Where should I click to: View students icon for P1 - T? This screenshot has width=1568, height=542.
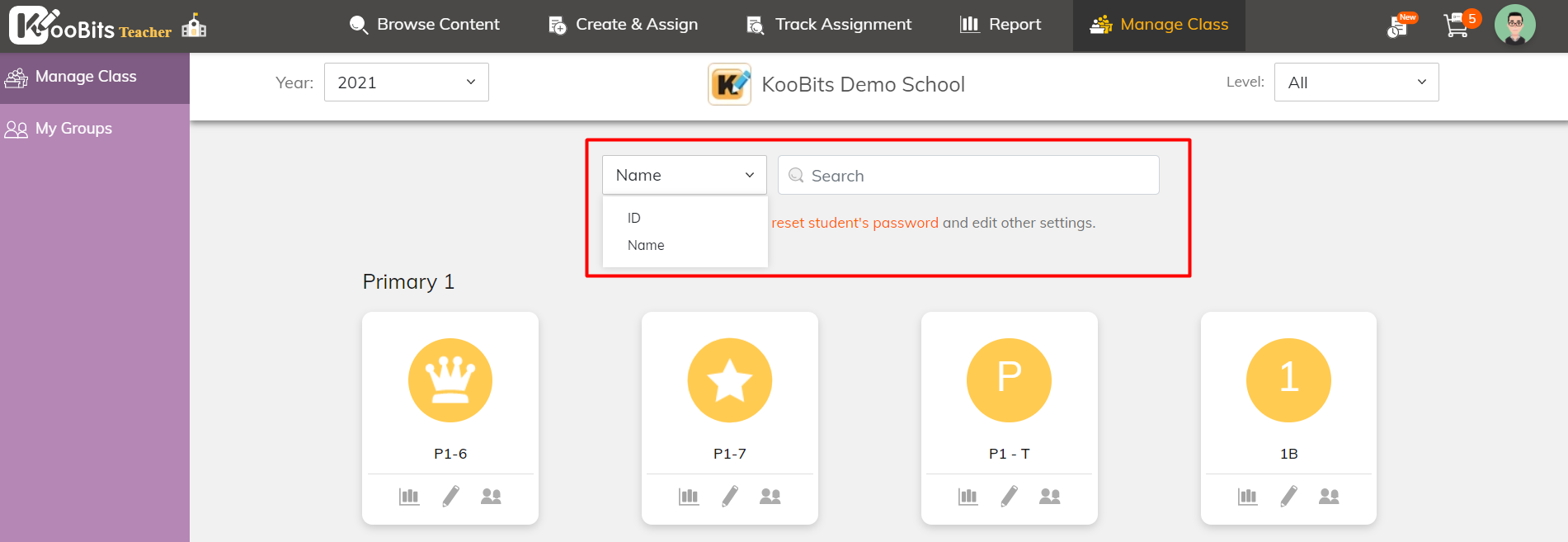[x=1049, y=496]
